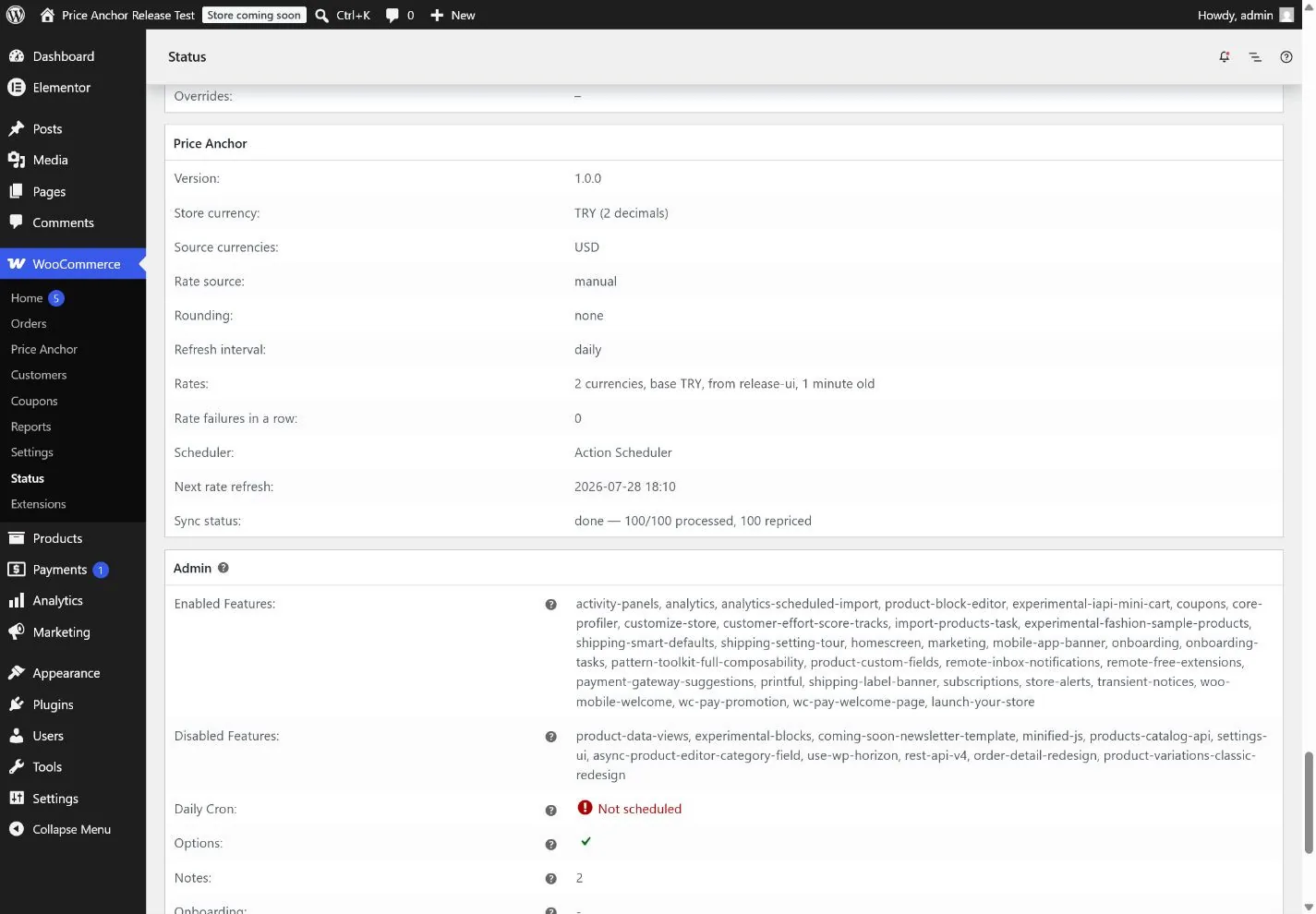Click the help icon beside Admin heading
The height and width of the screenshot is (914, 1316).
tap(223, 568)
